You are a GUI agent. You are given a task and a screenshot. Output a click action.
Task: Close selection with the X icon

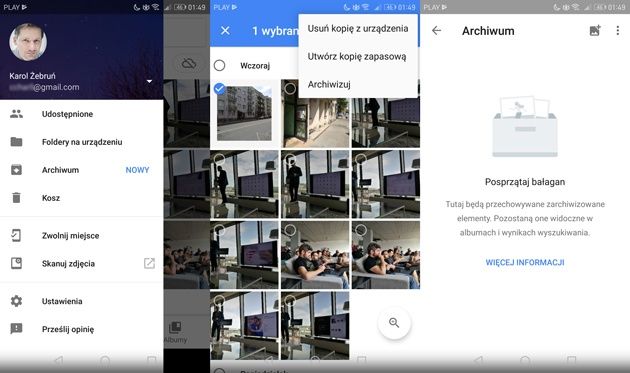pyautogui.click(x=225, y=31)
